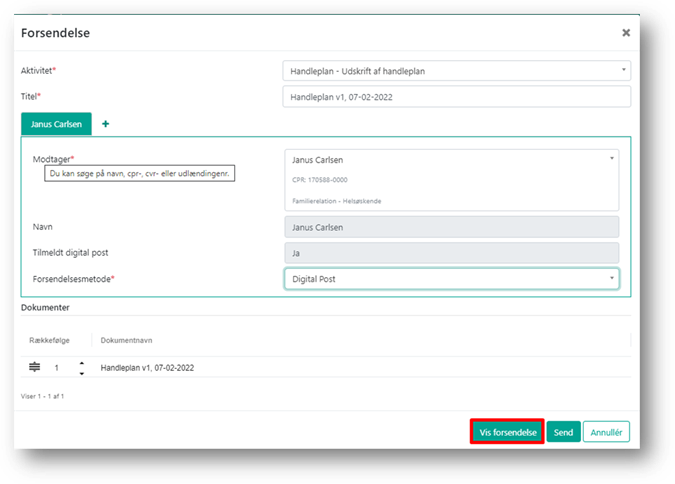Click the Tilmeldt digital post field
Image resolution: width=675 pixels, height=484 pixels.
tap(451, 253)
